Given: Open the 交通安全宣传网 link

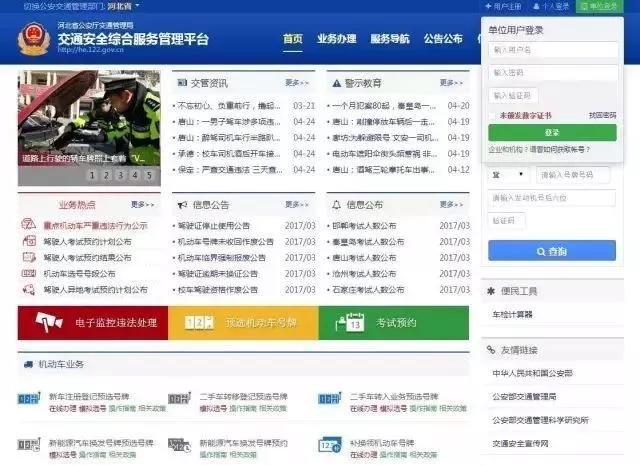Looking at the screenshot, I should point(520,443).
